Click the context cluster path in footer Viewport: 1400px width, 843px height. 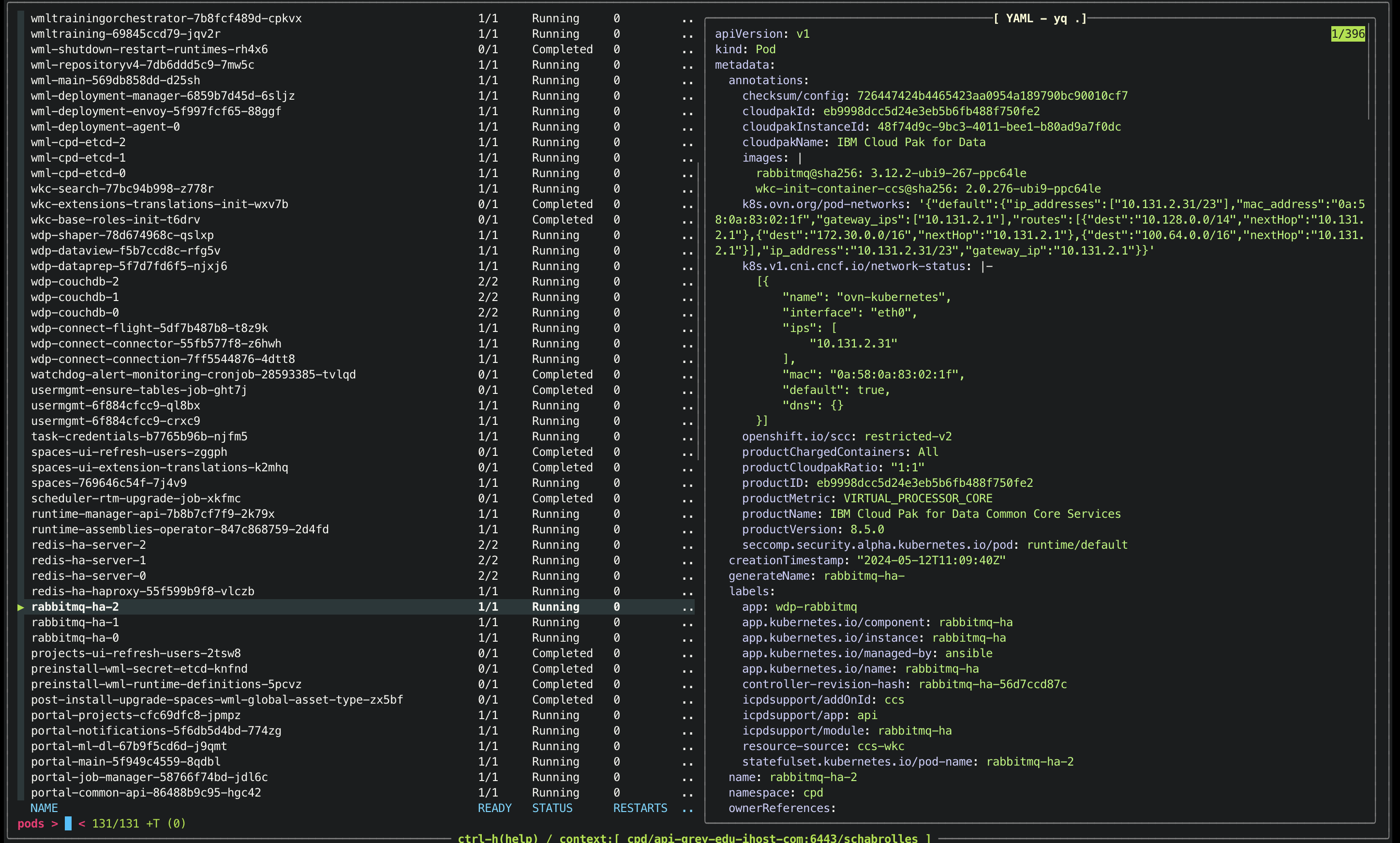pos(772,838)
